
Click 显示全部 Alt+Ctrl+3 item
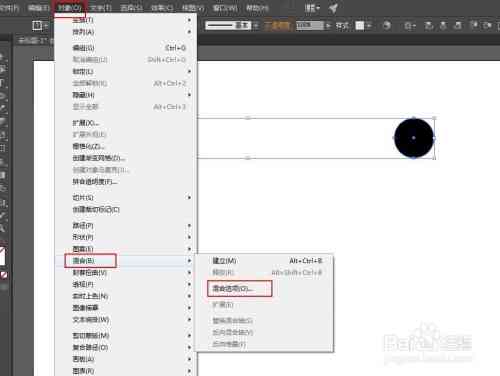click(x=126, y=107)
